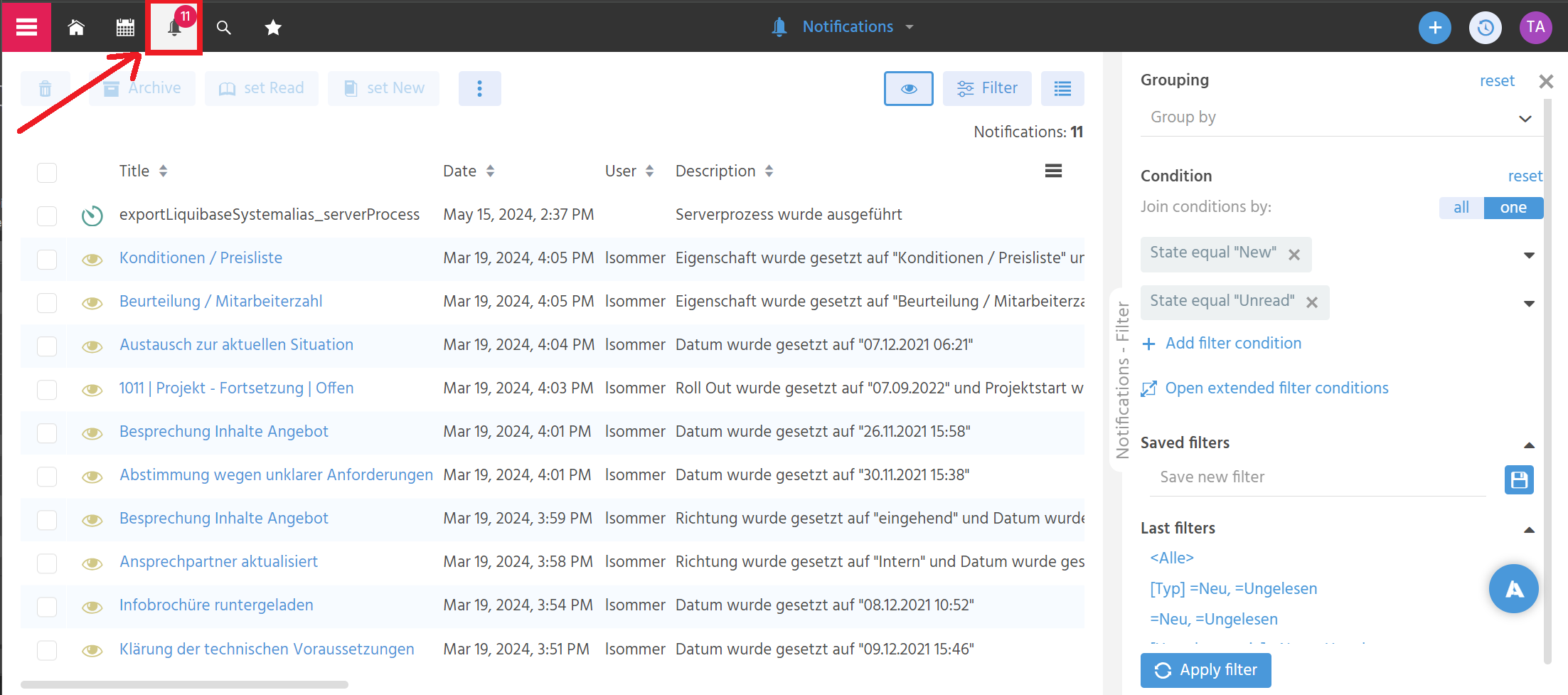Switch join conditions to "one"
Image resolution: width=1568 pixels, height=695 pixels.
coord(1513,207)
